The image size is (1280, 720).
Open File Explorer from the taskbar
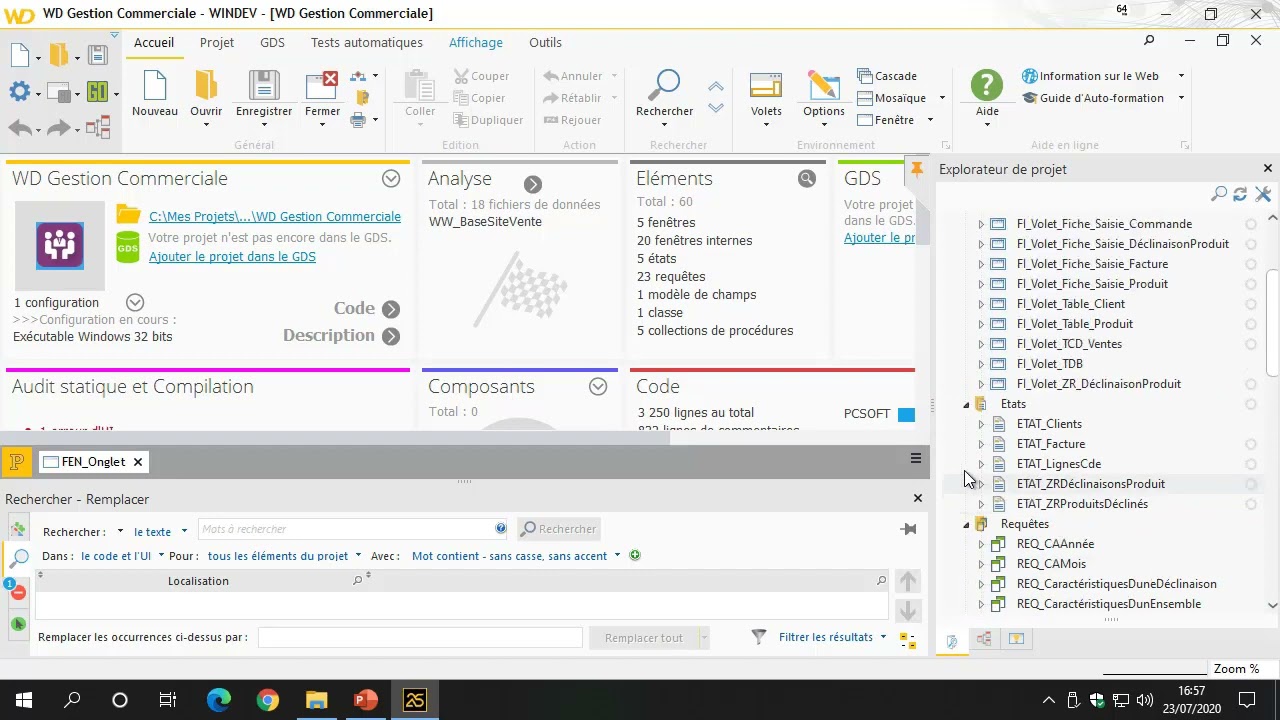[316, 700]
